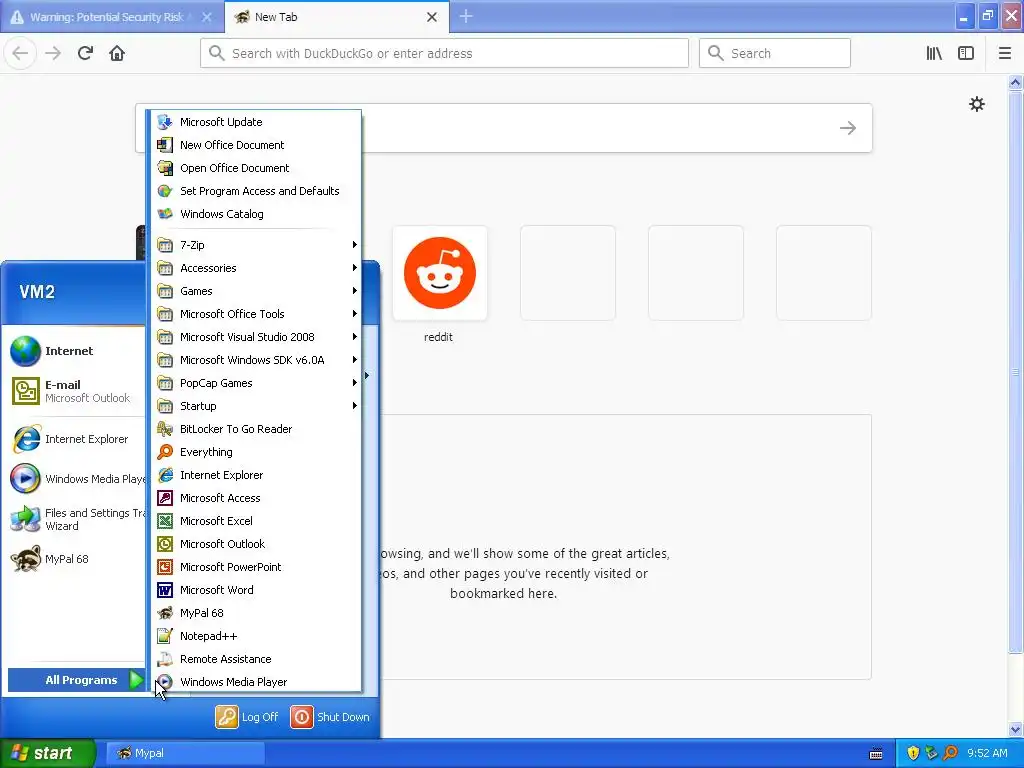Image resolution: width=1024 pixels, height=768 pixels.
Task: Open the Windows Catalog icon
Action: click(165, 214)
